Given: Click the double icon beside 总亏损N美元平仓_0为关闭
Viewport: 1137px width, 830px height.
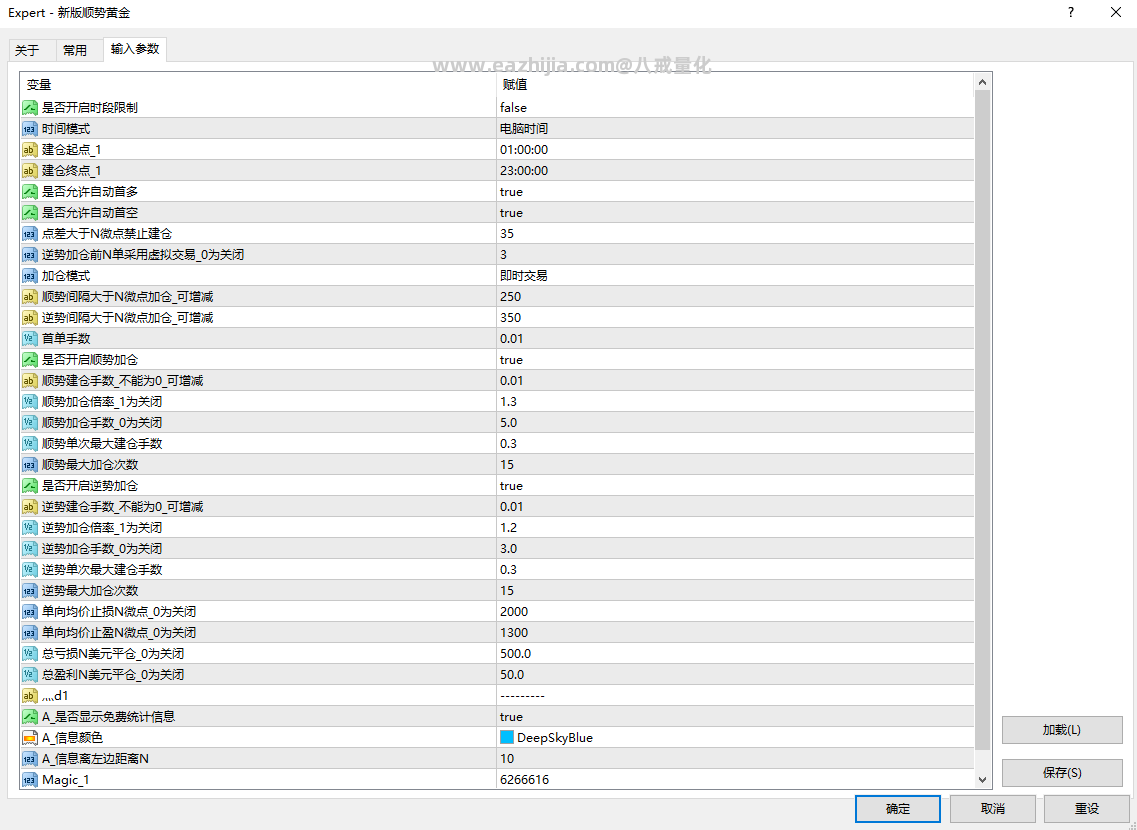Looking at the screenshot, I should (x=30, y=655).
